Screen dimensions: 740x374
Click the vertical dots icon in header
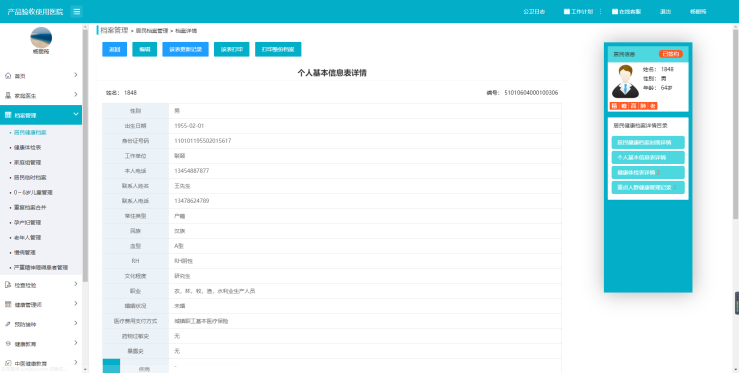(600, 12)
